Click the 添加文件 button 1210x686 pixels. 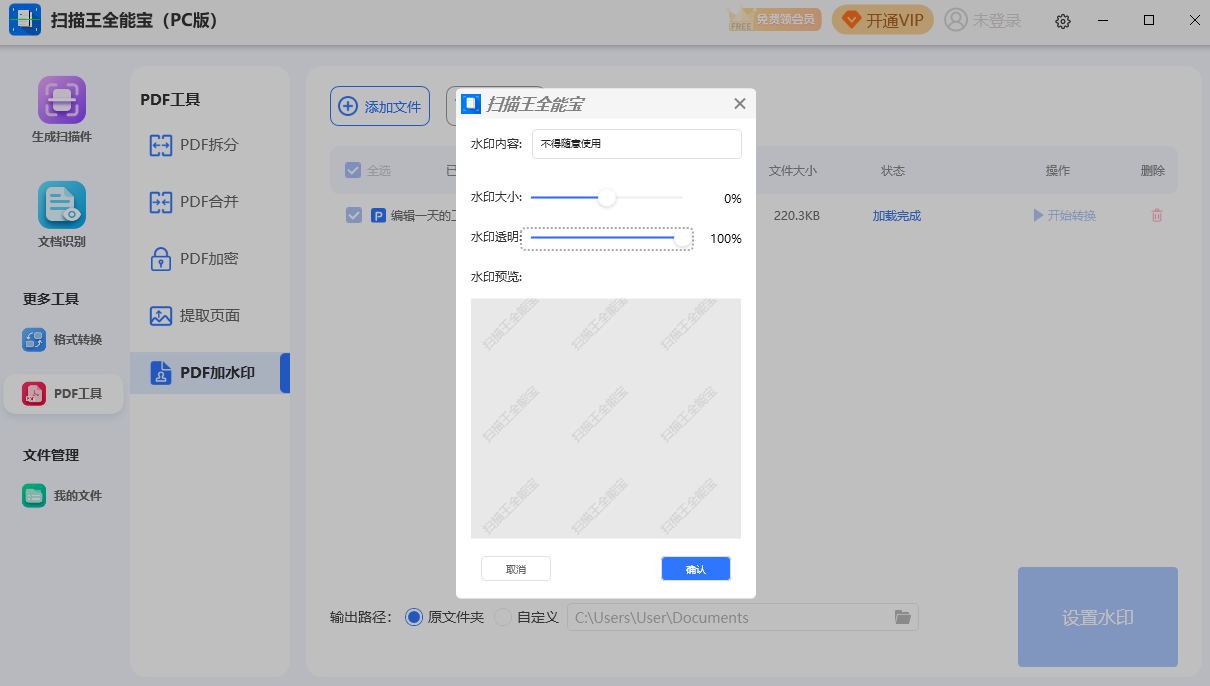click(x=380, y=106)
